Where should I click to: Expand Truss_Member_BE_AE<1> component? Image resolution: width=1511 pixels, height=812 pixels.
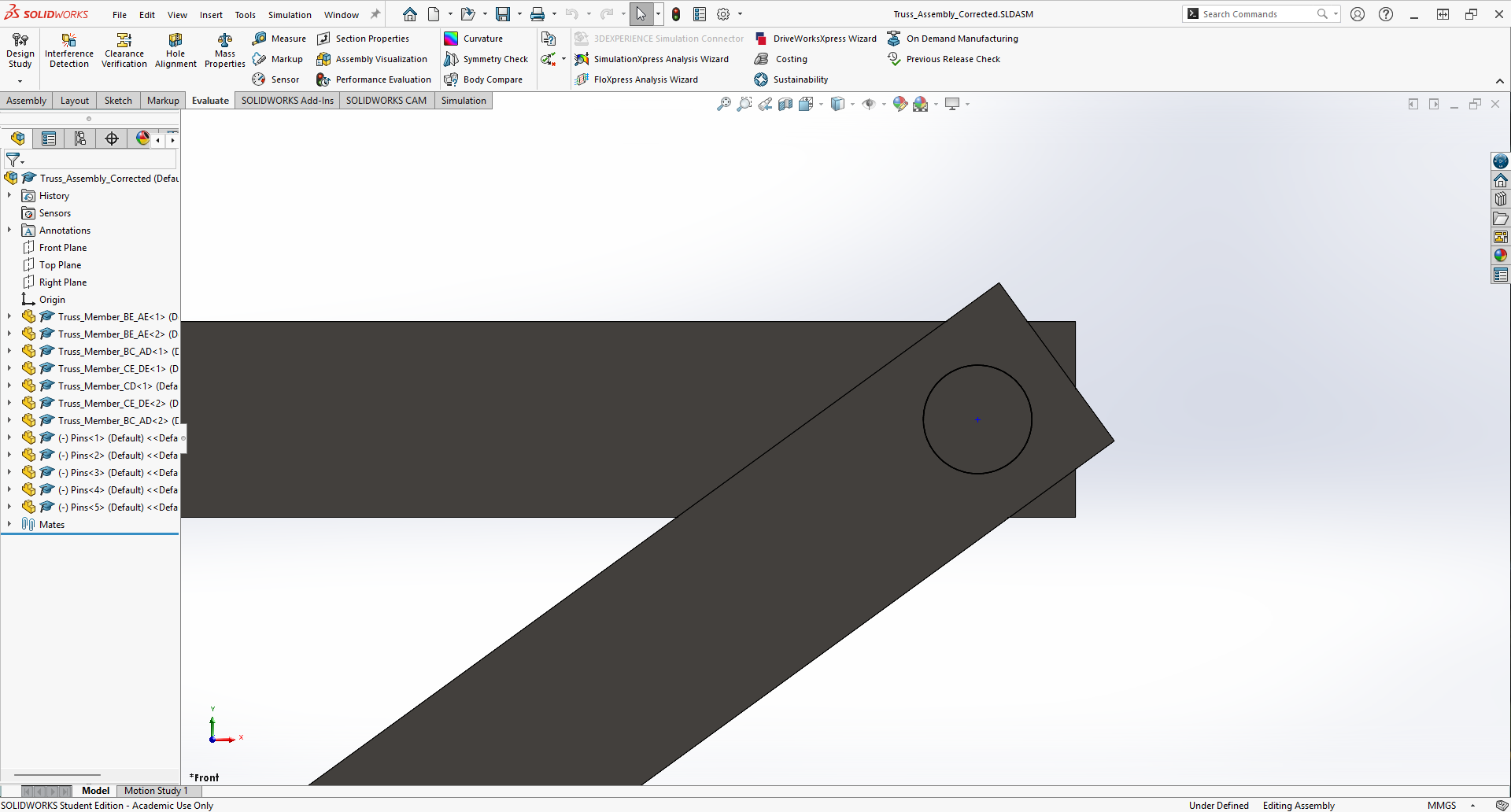point(9,317)
